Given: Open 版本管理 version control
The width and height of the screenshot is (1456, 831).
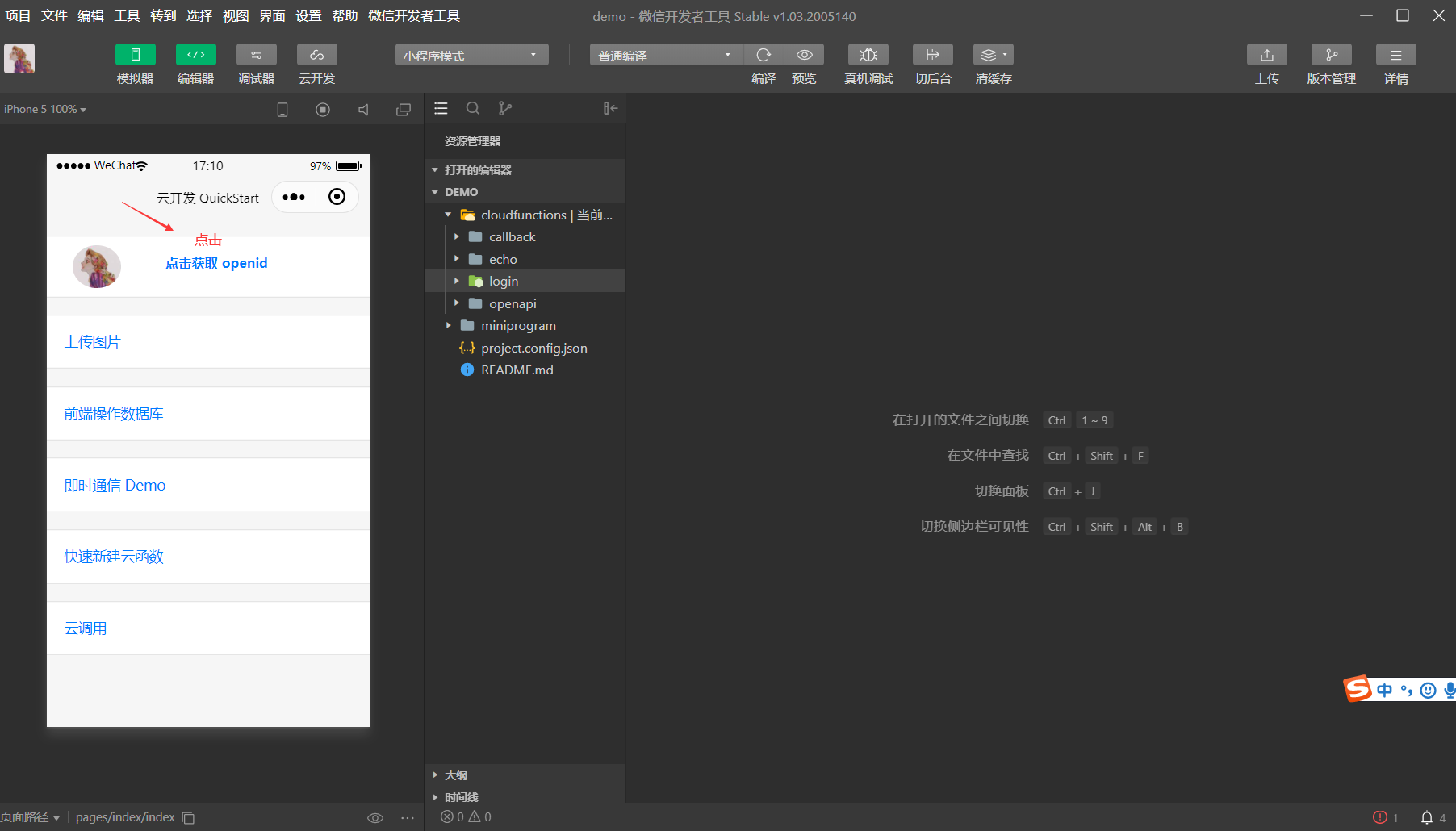Looking at the screenshot, I should click(1332, 55).
